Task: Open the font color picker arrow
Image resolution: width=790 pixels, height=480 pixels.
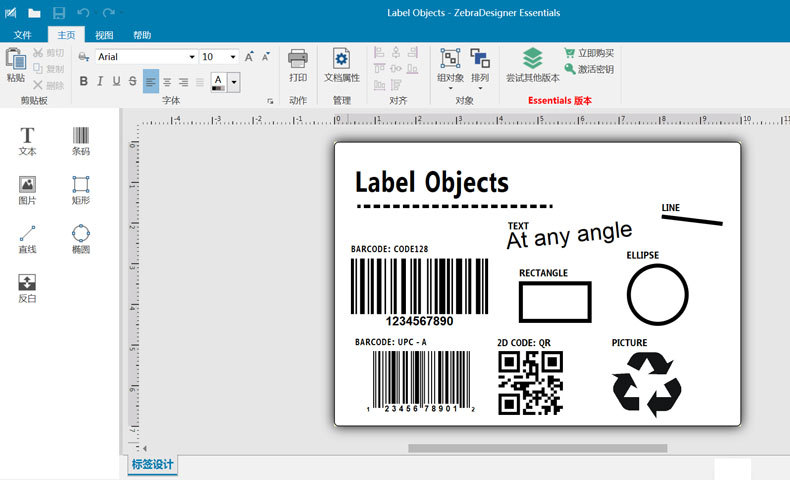Action: point(234,82)
